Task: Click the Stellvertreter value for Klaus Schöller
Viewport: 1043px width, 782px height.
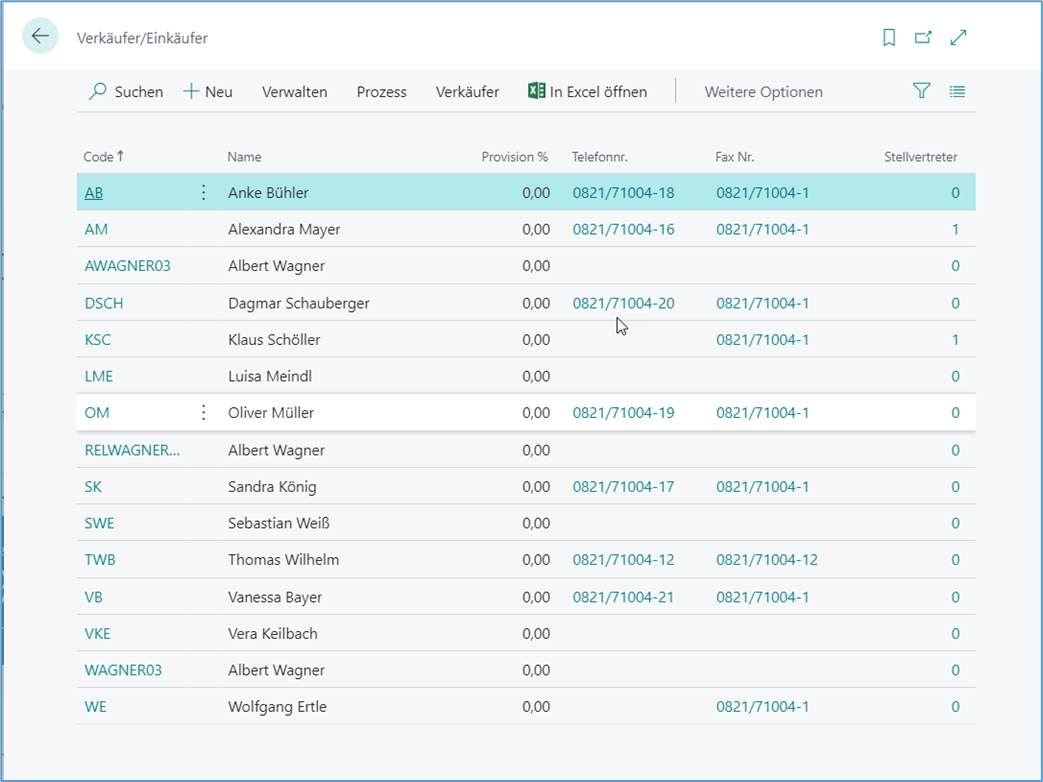Action: (x=955, y=340)
